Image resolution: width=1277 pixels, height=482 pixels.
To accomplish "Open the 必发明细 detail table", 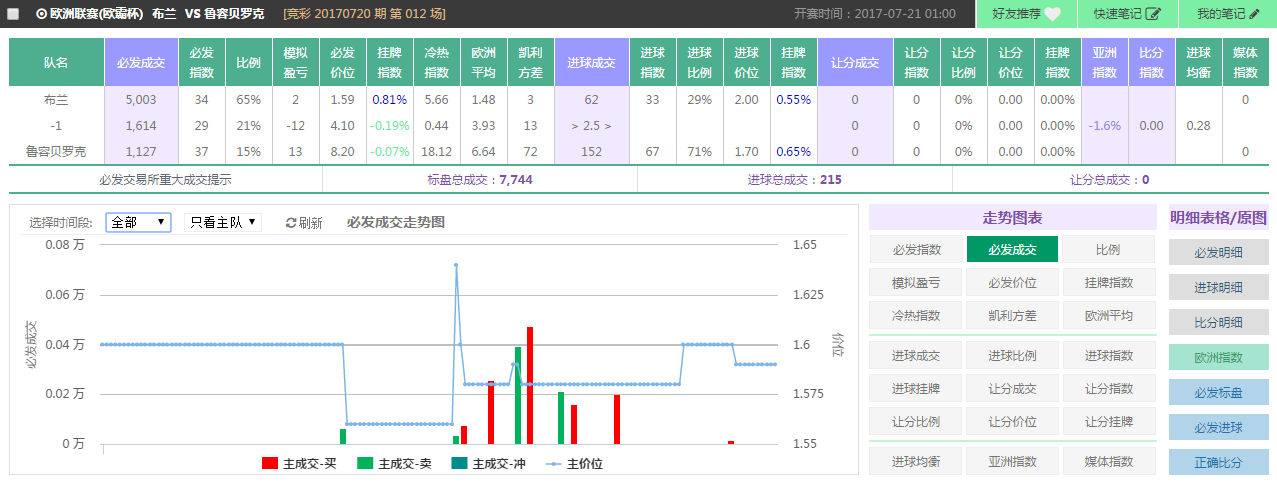I will coord(1218,253).
